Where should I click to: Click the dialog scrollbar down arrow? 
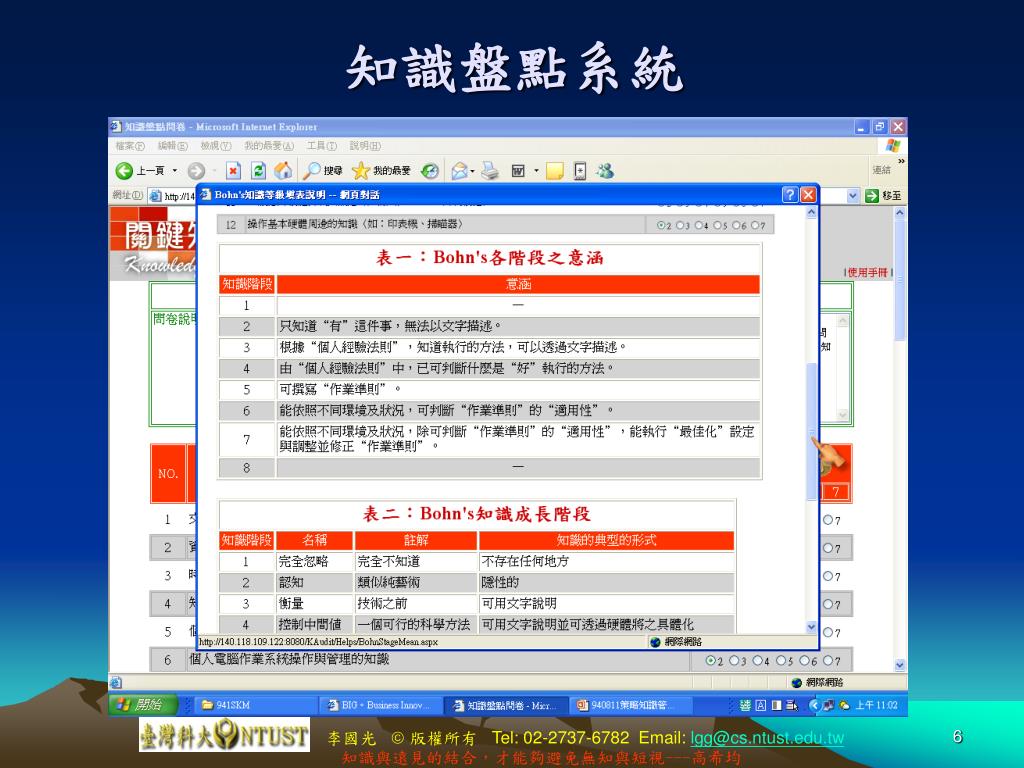(811, 626)
